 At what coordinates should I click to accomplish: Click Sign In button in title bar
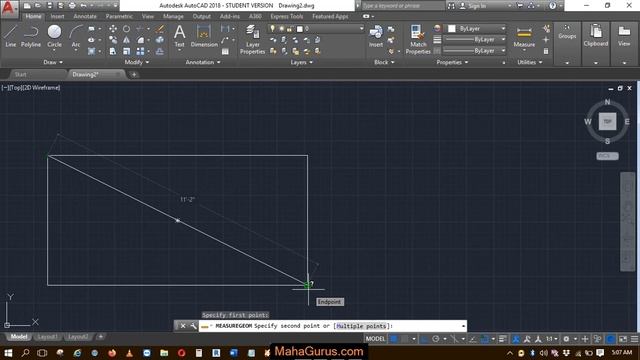[473, 6]
